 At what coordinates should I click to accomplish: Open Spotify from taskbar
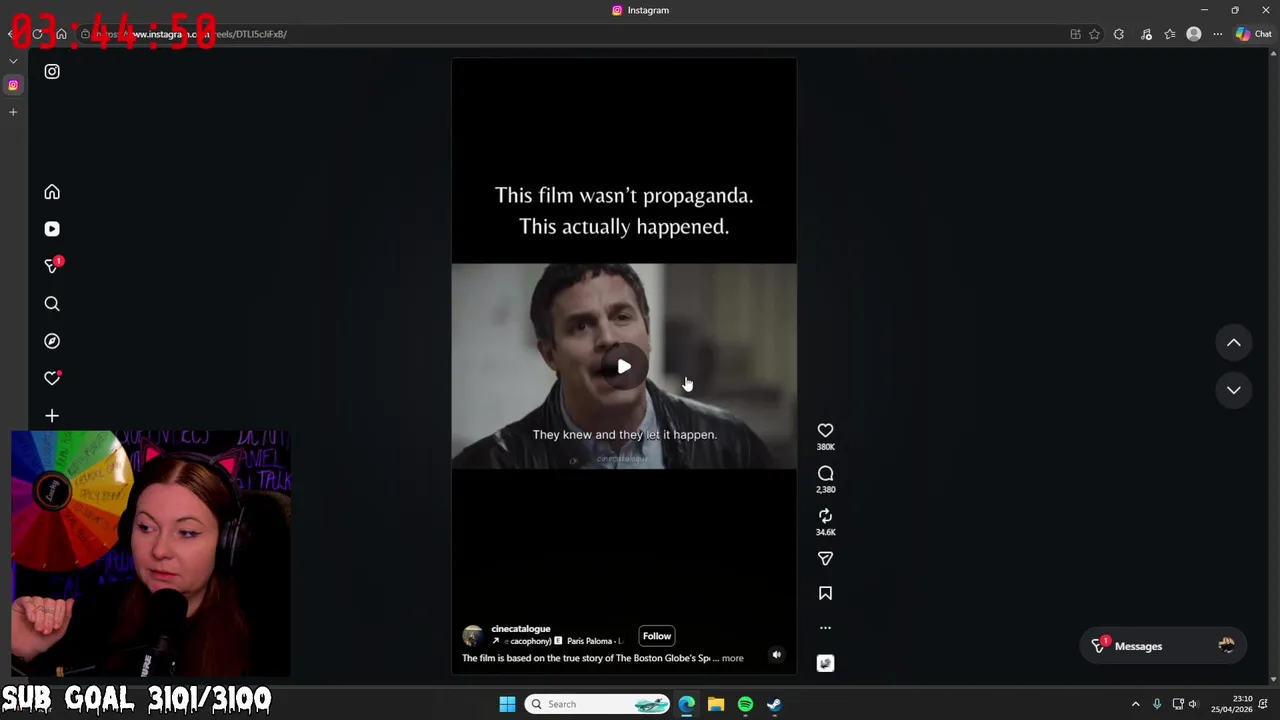tap(745, 704)
